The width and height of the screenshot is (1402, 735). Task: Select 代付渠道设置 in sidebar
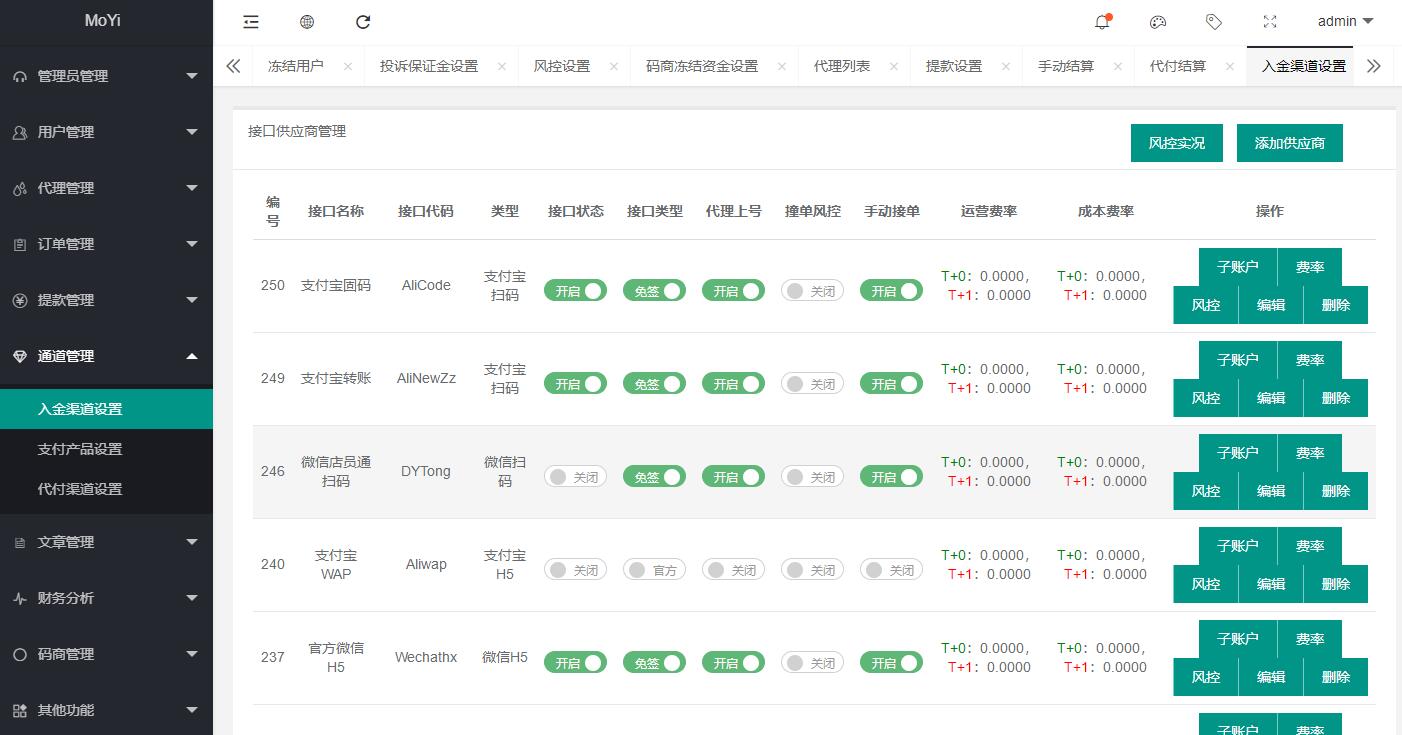pyautogui.click(x=106, y=489)
